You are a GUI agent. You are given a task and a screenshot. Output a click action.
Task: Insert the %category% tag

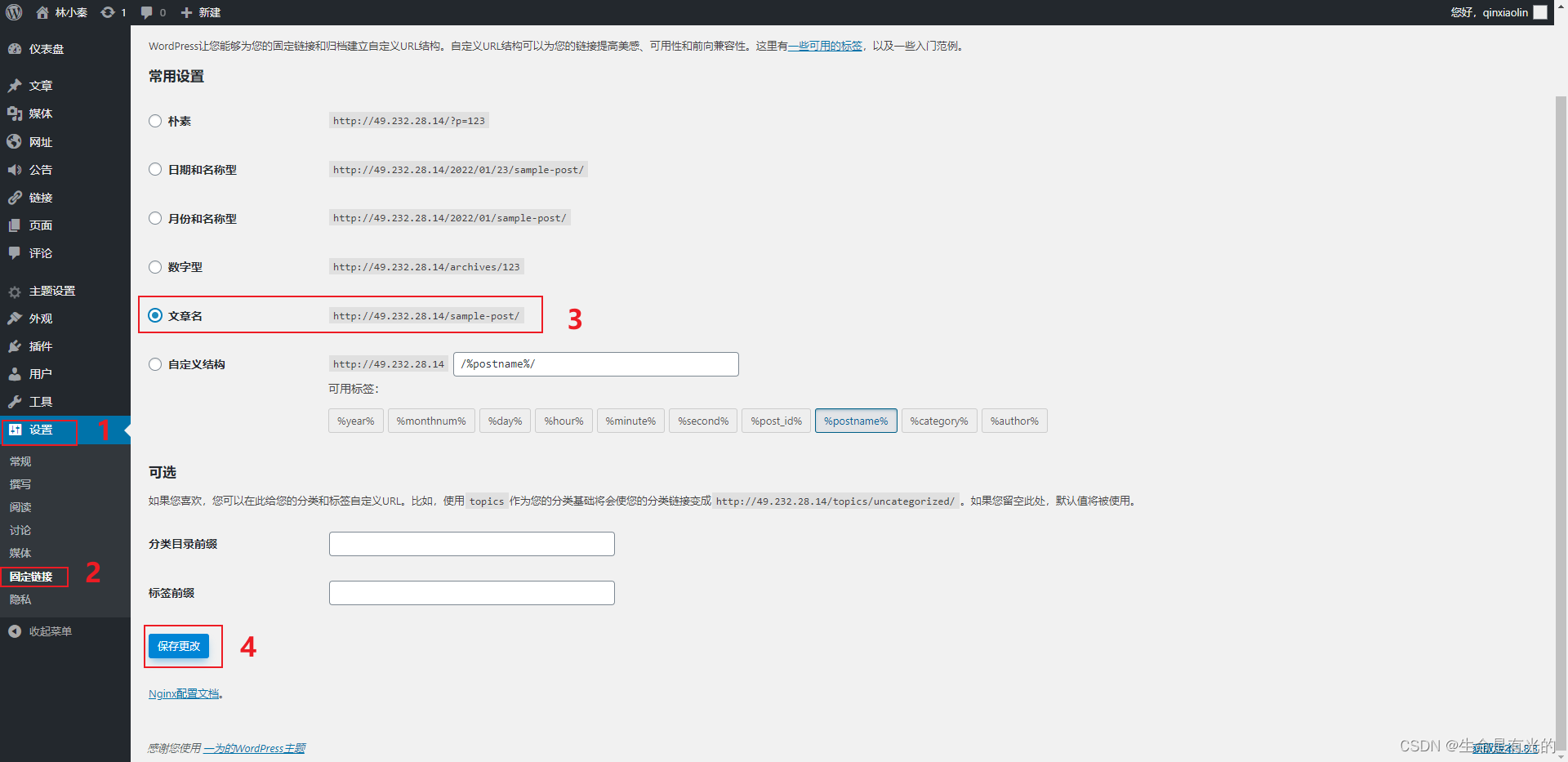click(939, 421)
